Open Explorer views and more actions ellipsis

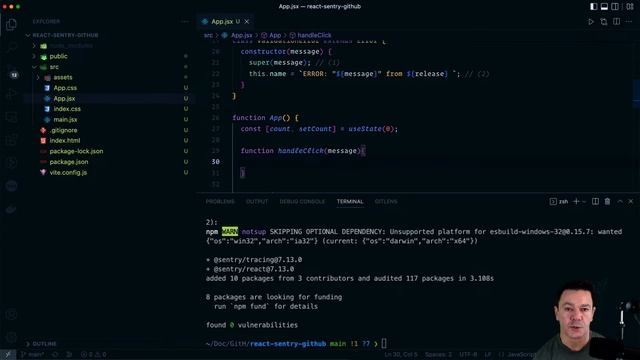point(185,22)
